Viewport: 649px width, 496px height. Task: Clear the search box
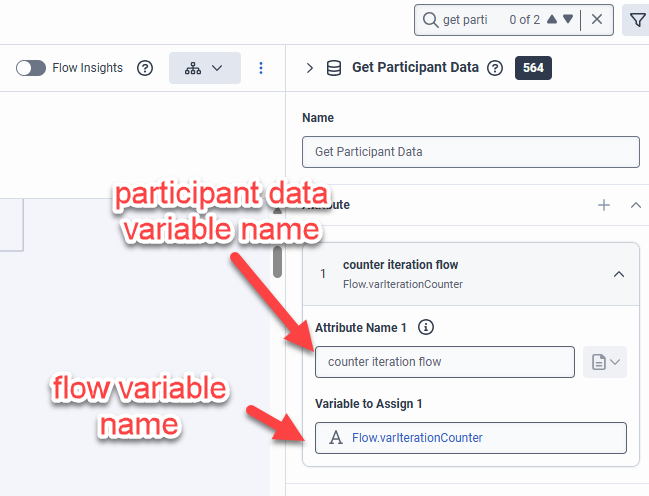(597, 19)
